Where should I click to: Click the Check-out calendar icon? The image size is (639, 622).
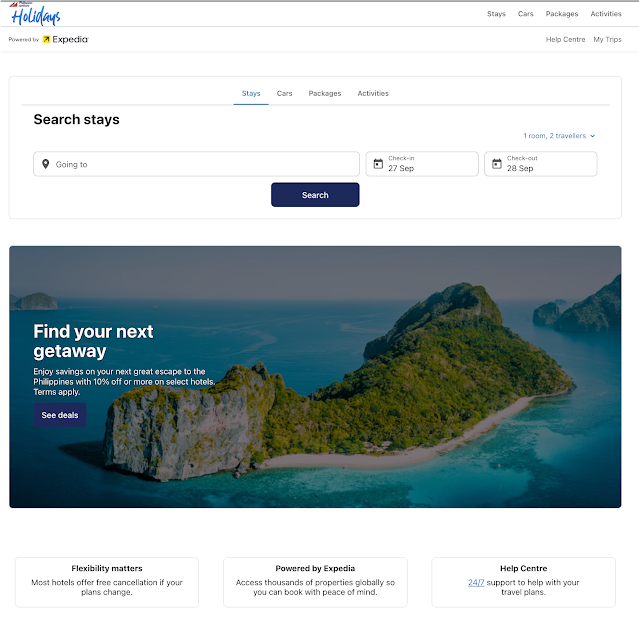tap(497, 164)
